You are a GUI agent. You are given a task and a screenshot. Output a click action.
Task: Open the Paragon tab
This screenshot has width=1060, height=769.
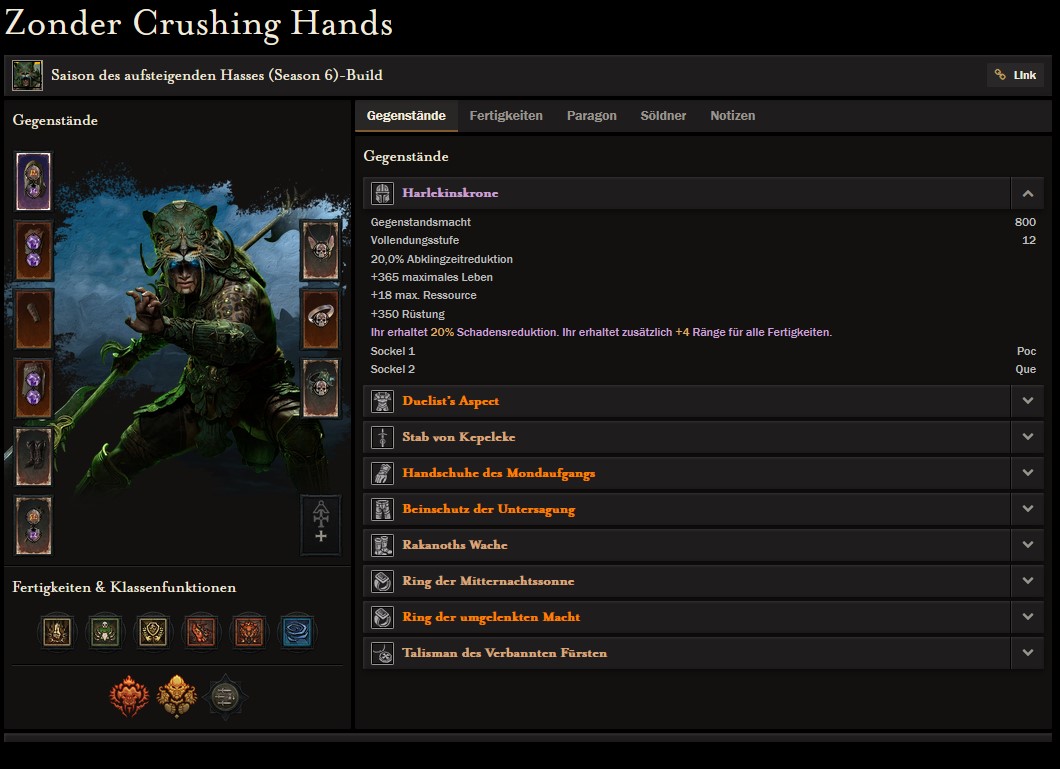tap(592, 116)
